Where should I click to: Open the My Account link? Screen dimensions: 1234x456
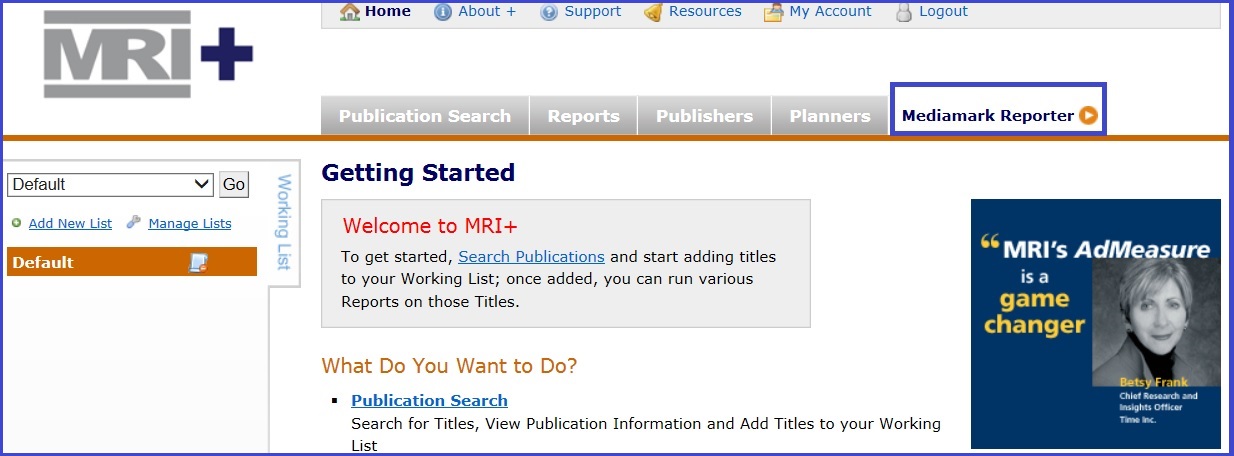(x=830, y=12)
